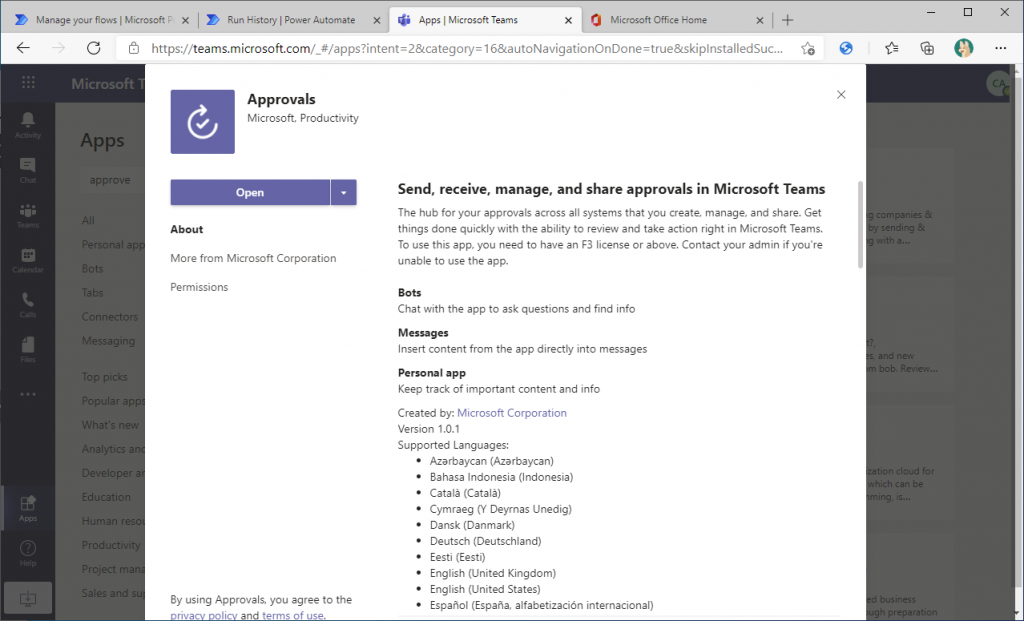Switch to Run History Power Automate tab
Viewport: 1024px width, 621px height.
pyautogui.click(x=291, y=20)
